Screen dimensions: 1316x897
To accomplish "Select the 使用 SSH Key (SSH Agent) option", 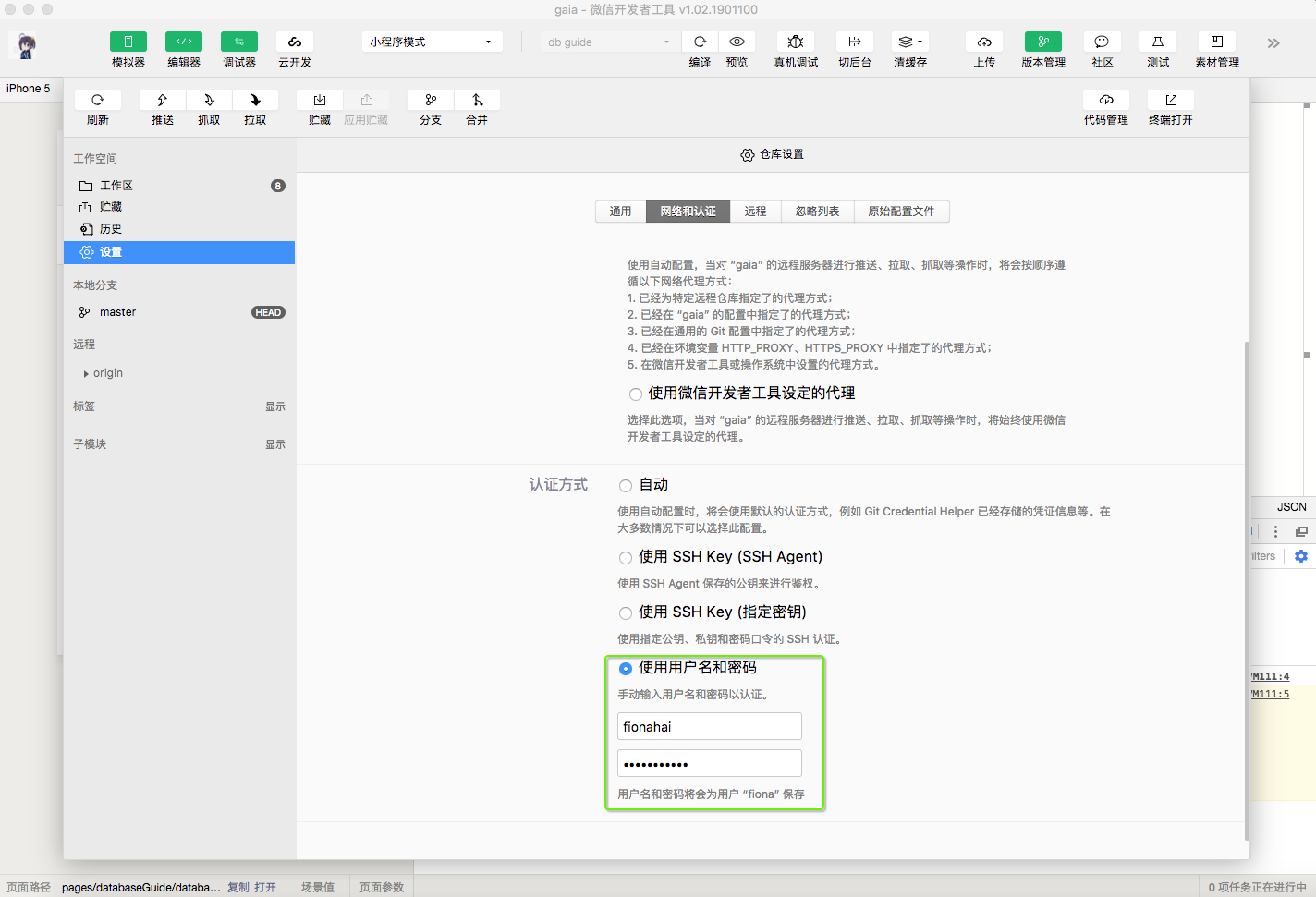I will [x=625, y=556].
